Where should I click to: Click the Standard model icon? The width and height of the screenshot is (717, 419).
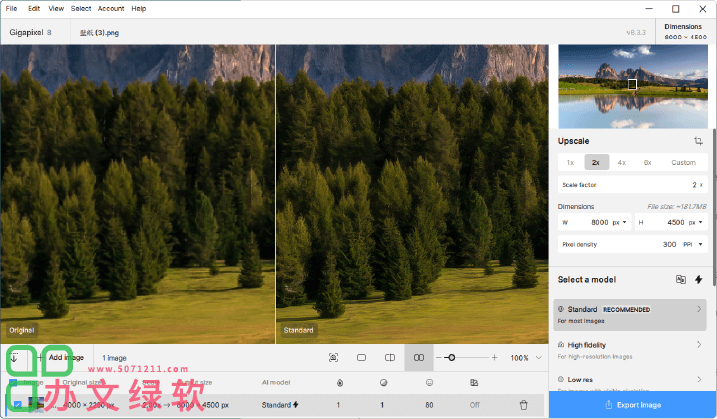[561, 309]
